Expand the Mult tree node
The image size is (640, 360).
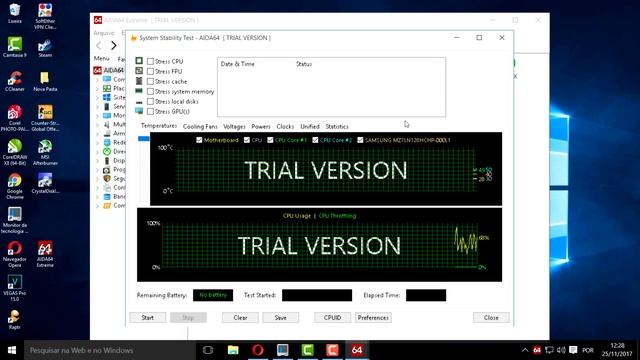[x=98, y=124]
